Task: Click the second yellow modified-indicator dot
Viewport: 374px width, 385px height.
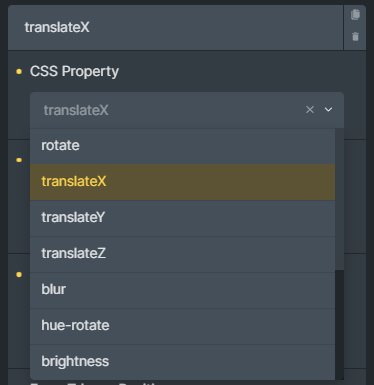Action: tap(19, 160)
